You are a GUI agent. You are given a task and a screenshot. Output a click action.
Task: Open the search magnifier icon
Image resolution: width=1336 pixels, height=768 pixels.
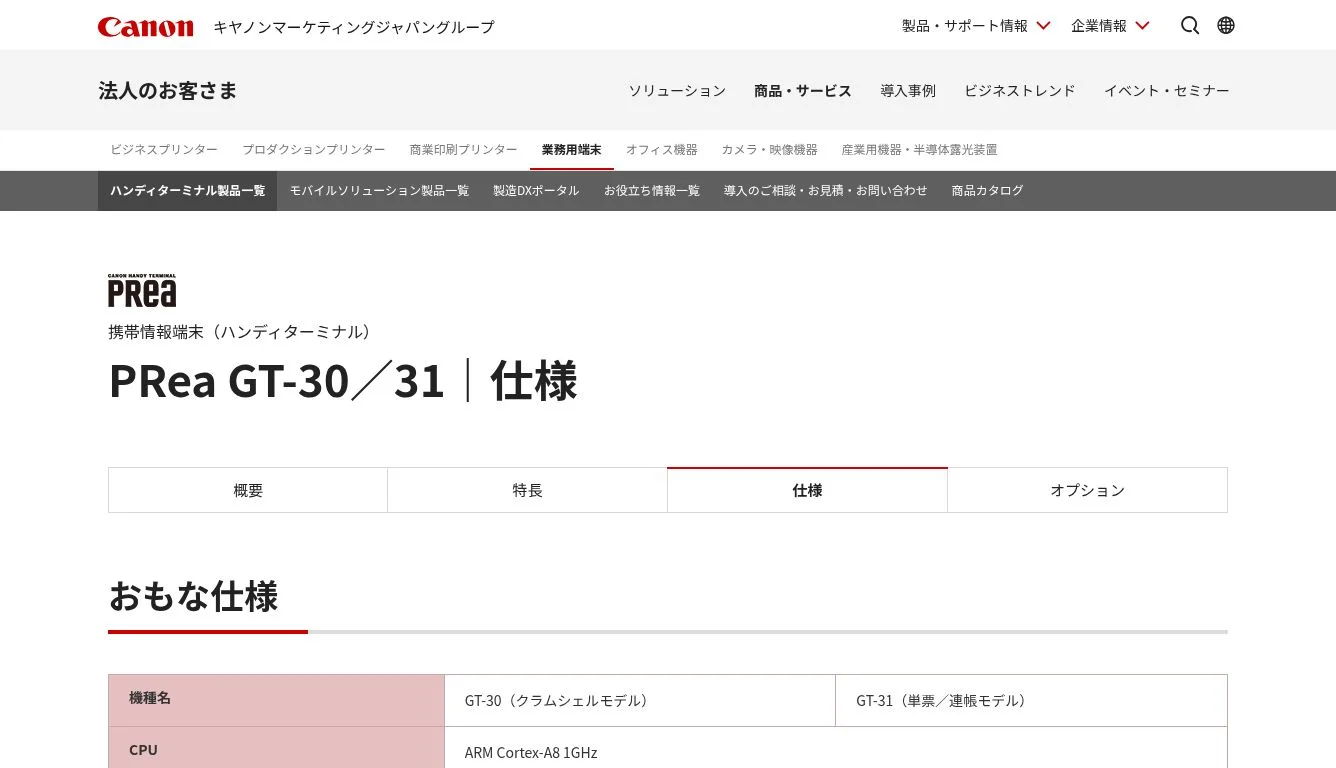pyautogui.click(x=1190, y=25)
